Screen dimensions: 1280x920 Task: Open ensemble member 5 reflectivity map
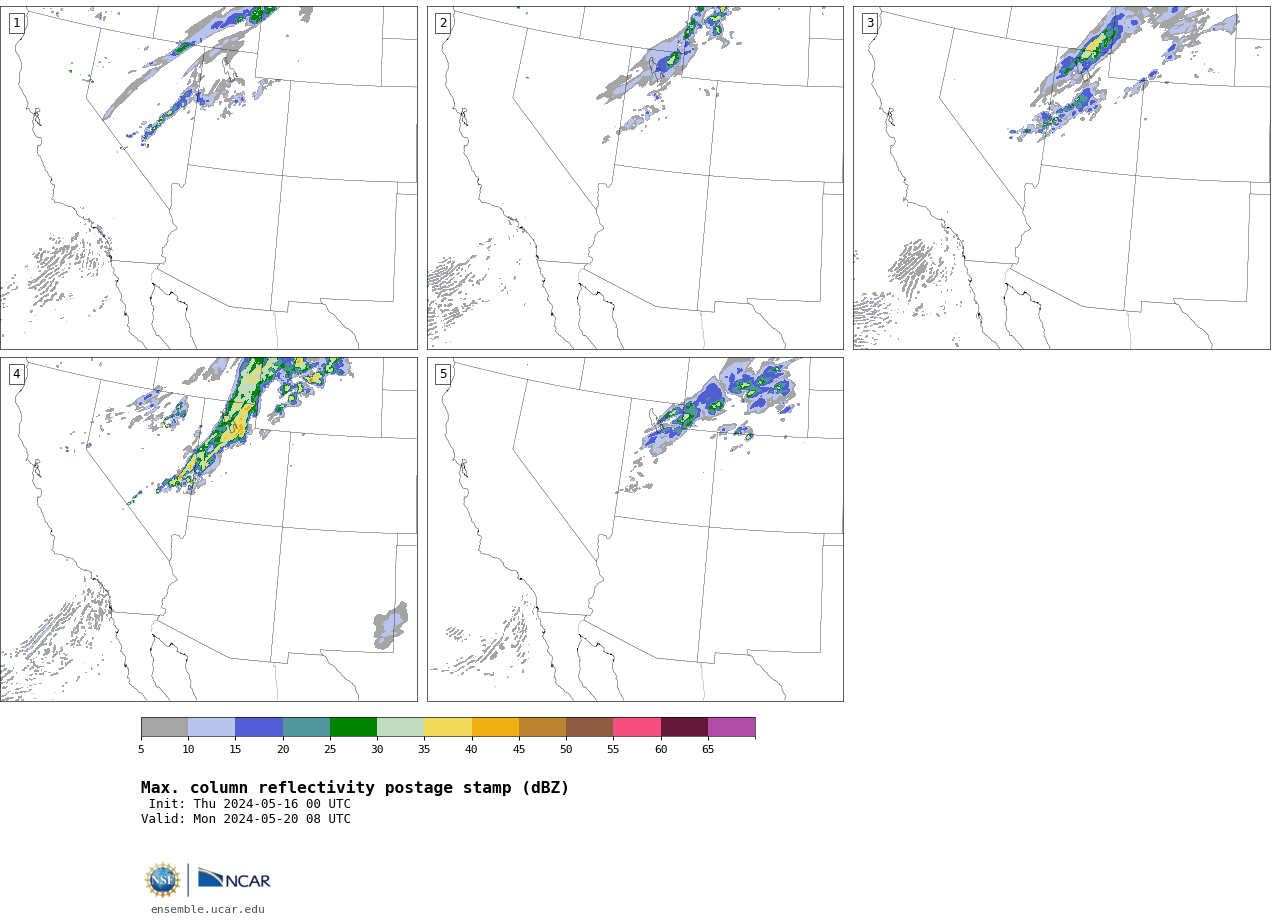635,529
